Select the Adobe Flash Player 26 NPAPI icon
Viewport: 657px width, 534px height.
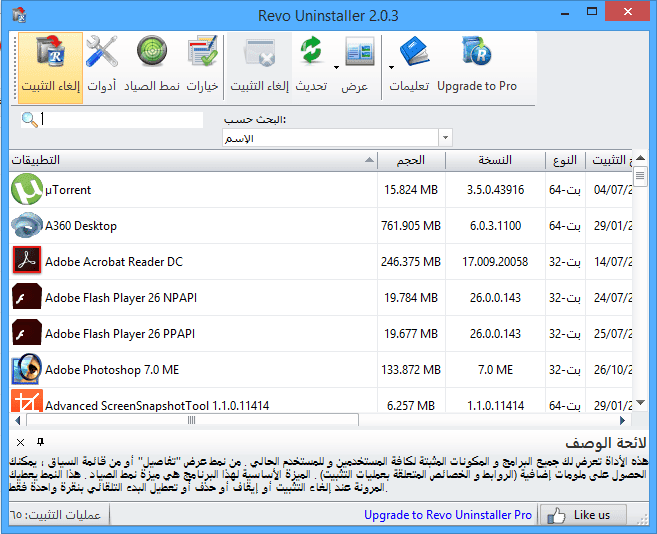pyautogui.click(x=27, y=296)
